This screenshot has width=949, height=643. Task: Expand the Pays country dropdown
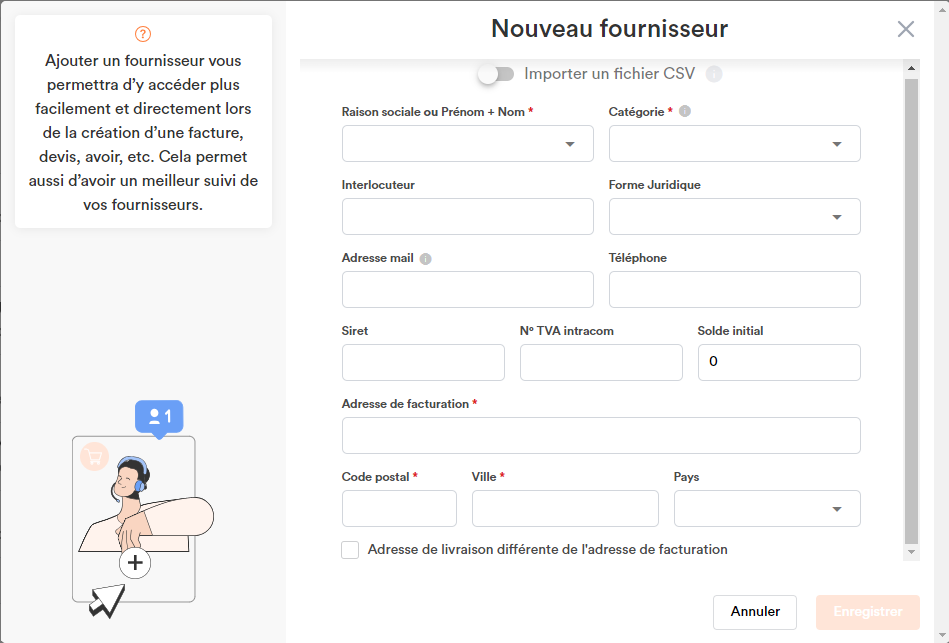tap(767, 509)
